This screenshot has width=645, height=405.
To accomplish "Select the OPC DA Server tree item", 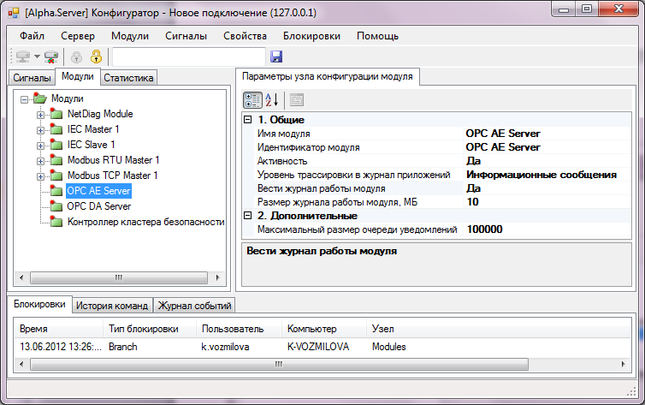I will point(99,206).
